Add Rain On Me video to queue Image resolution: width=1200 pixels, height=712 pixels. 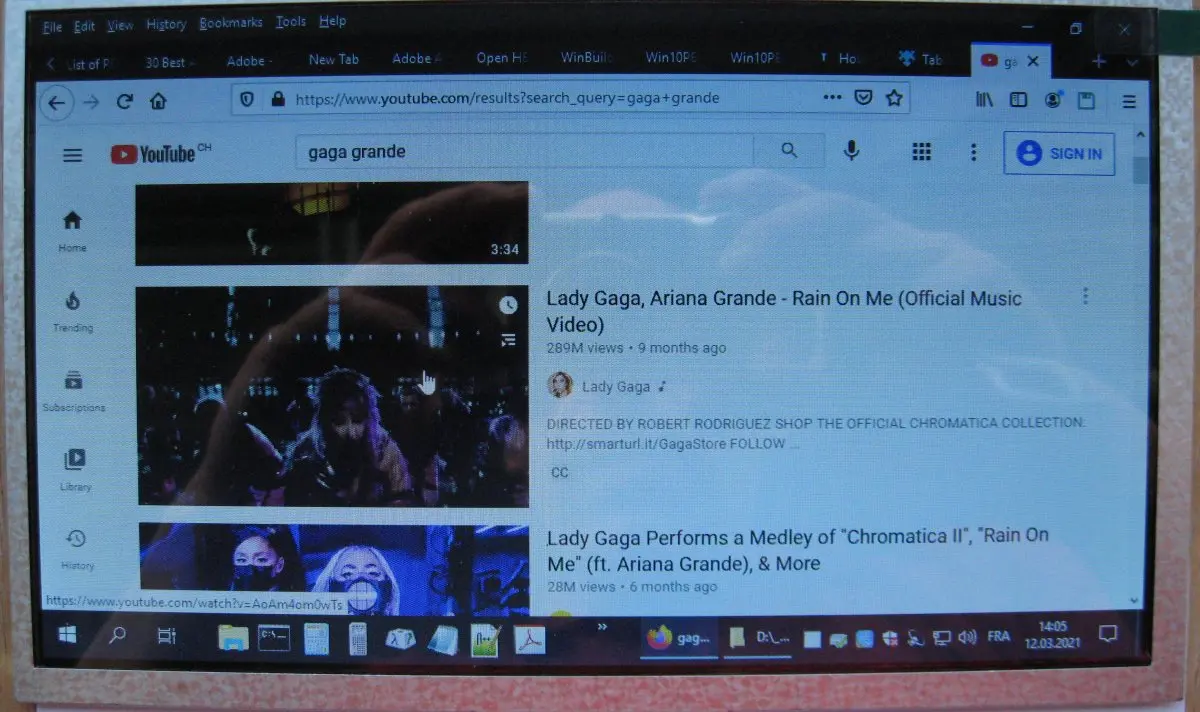click(508, 340)
